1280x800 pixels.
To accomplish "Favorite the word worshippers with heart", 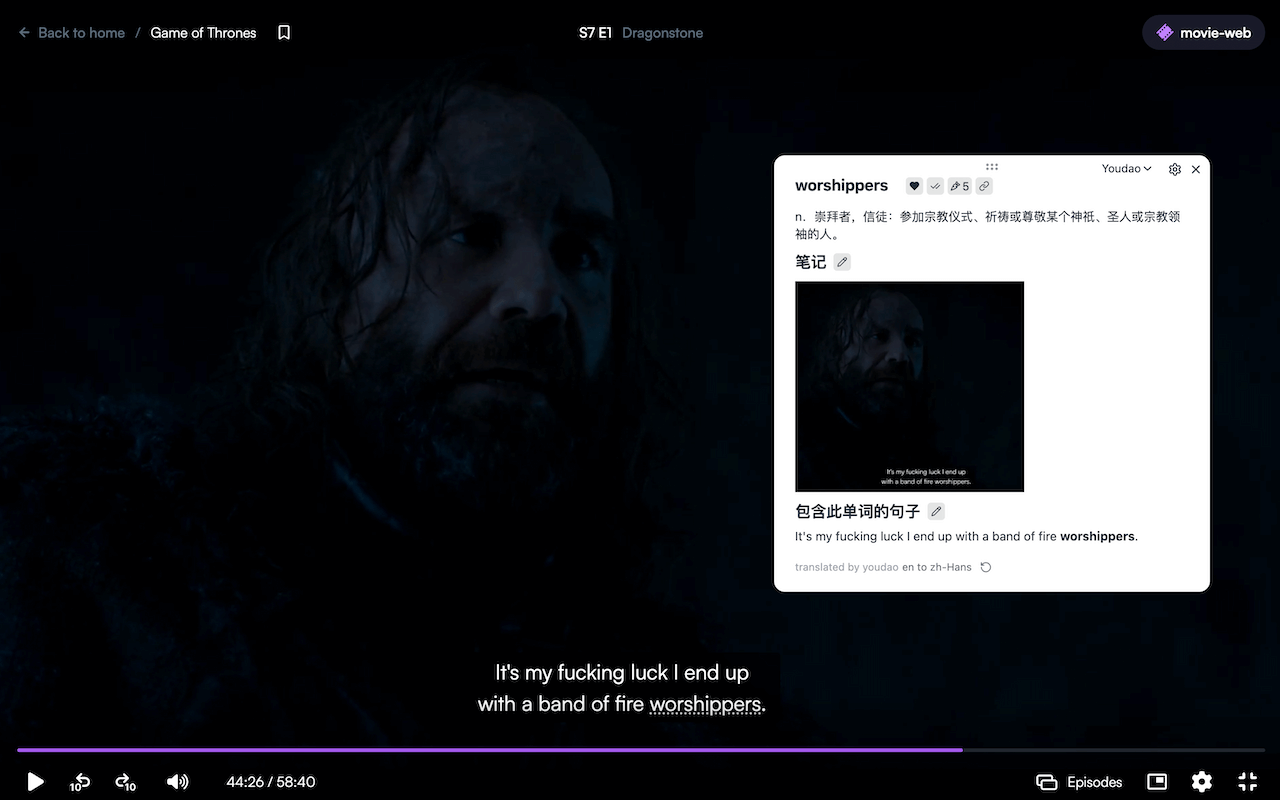I will (x=914, y=186).
